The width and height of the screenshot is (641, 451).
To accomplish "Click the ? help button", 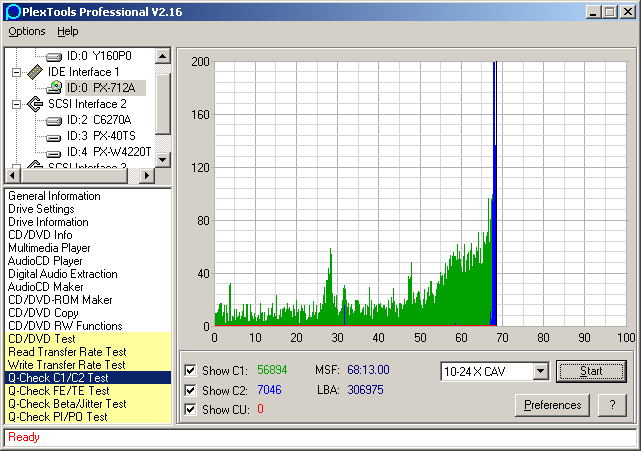I will pos(612,405).
